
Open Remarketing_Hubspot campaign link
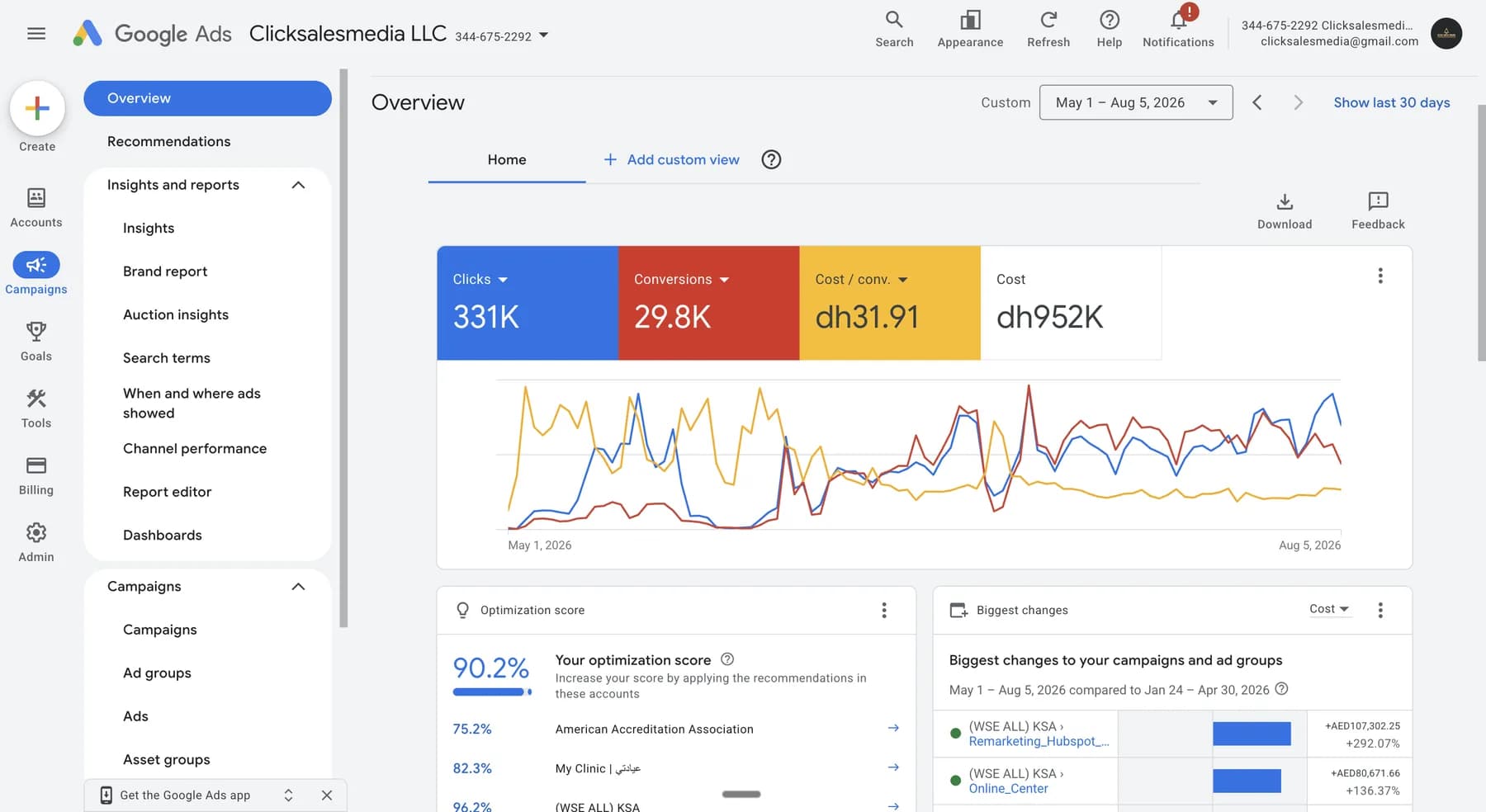pos(1039,741)
